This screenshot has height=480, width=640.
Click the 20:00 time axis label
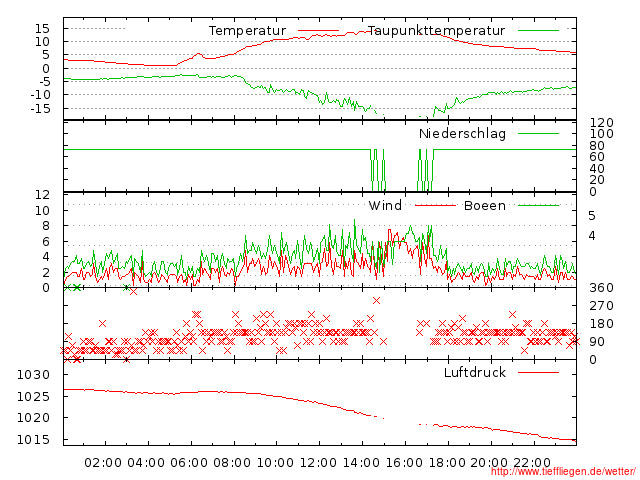tap(489, 463)
